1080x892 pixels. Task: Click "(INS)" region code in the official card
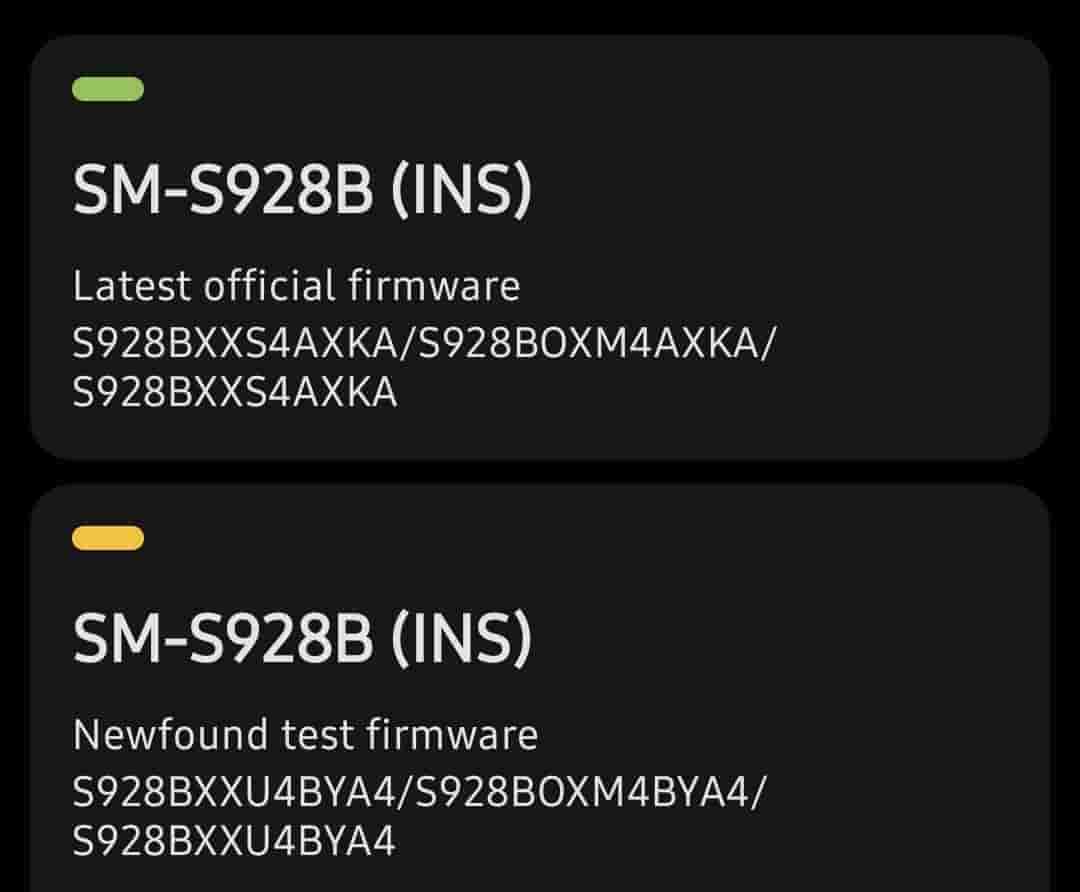[460, 190]
